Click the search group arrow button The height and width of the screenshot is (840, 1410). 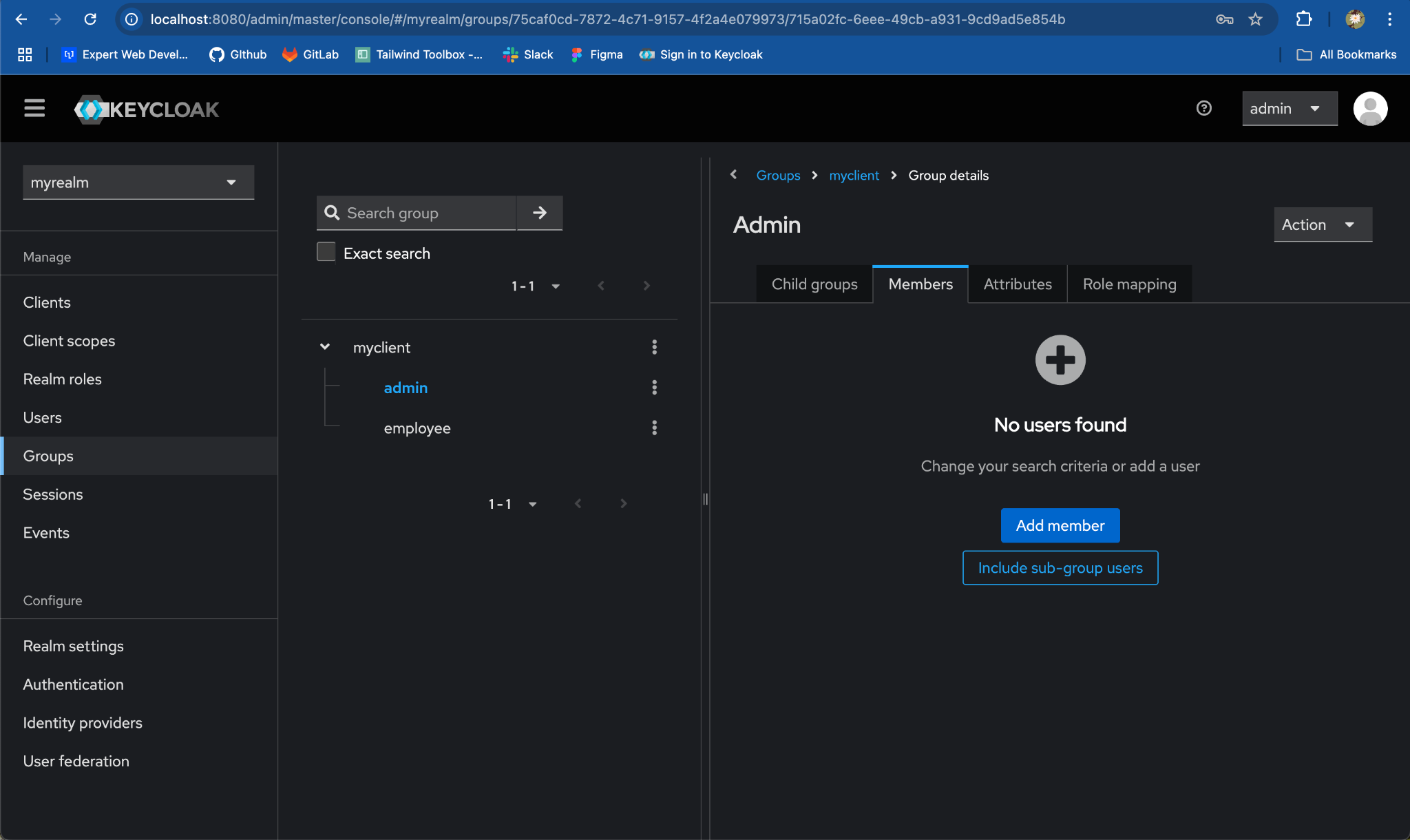coord(540,213)
